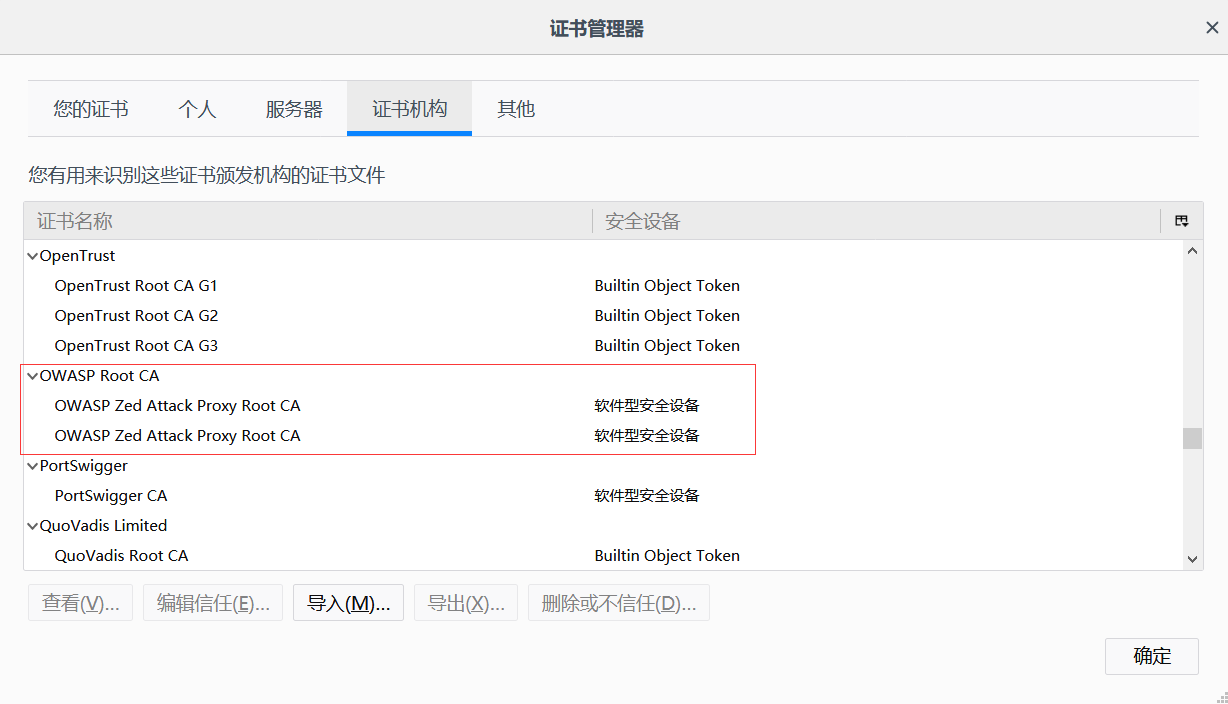Image resolution: width=1228 pixels, height=704 pixels.
Task: Click the 编辑信任(E)... button
Action: pyautogui.click(x=213, y=603)
